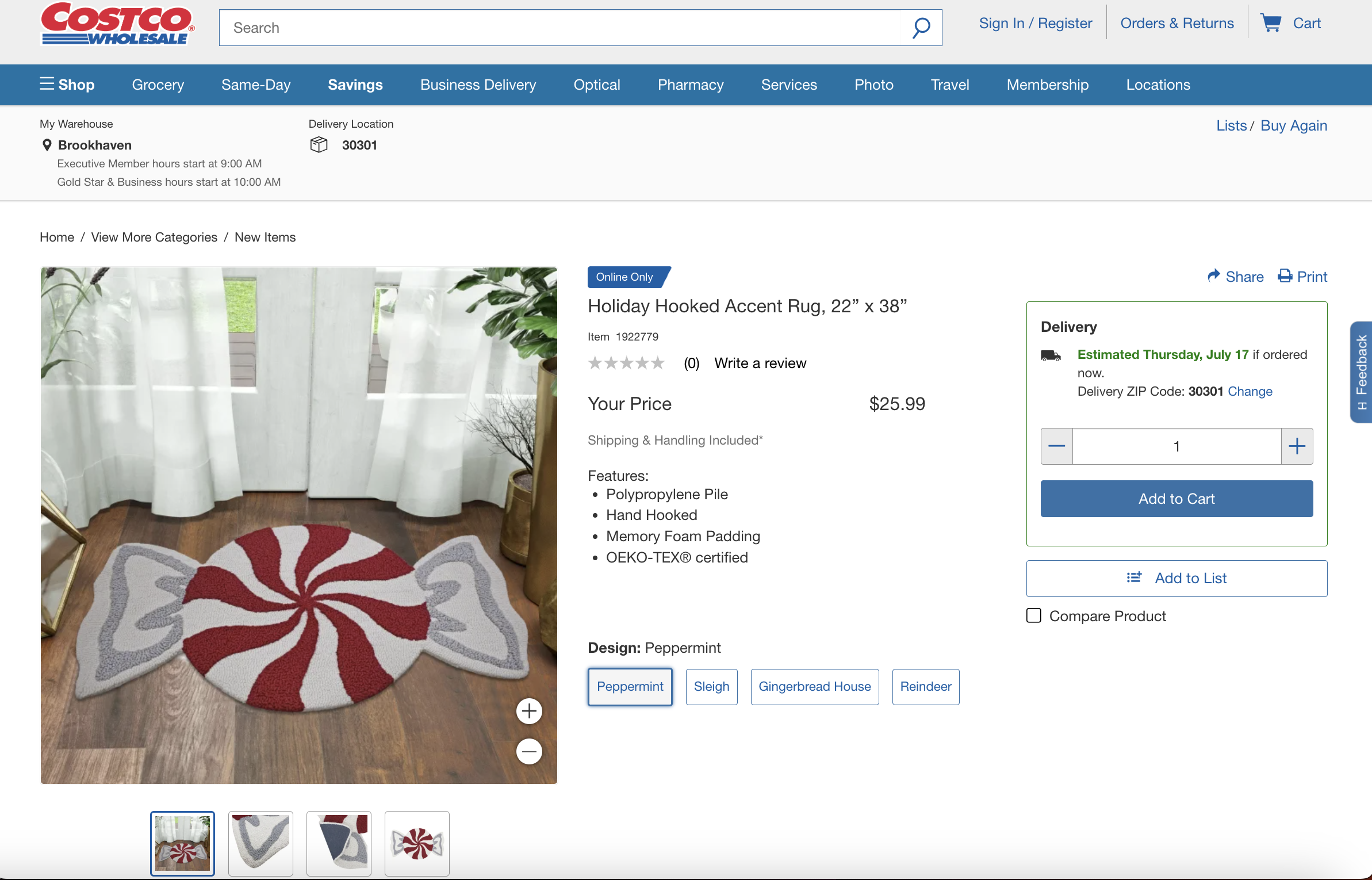This screenshot has width=1372, height=880.
Task: Click the Add to List button
Action: [1176, 578]
